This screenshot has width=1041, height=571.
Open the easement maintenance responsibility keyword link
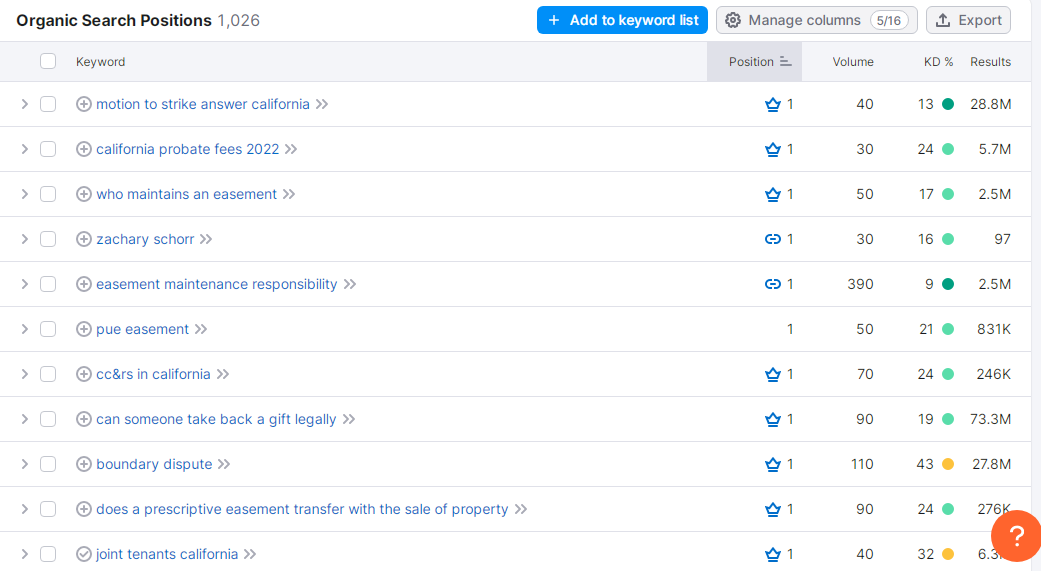(x=216, y=284)
